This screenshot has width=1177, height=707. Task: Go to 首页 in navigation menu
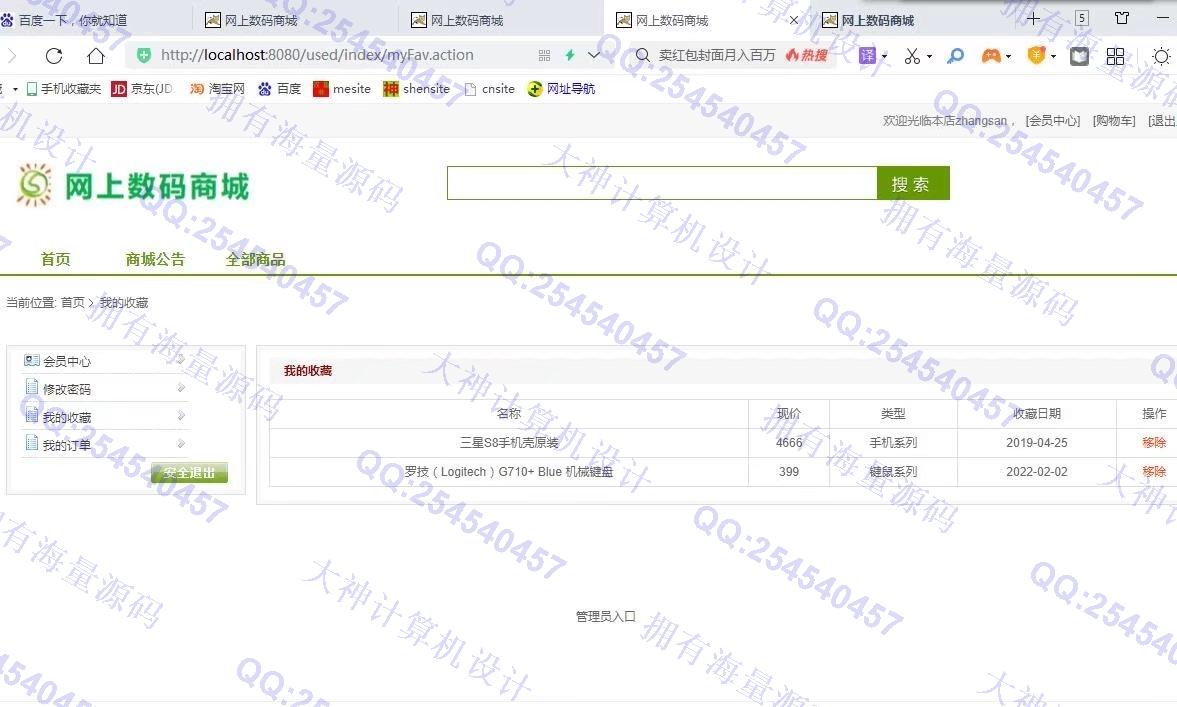pyautogui.click(x=56, y=259)
